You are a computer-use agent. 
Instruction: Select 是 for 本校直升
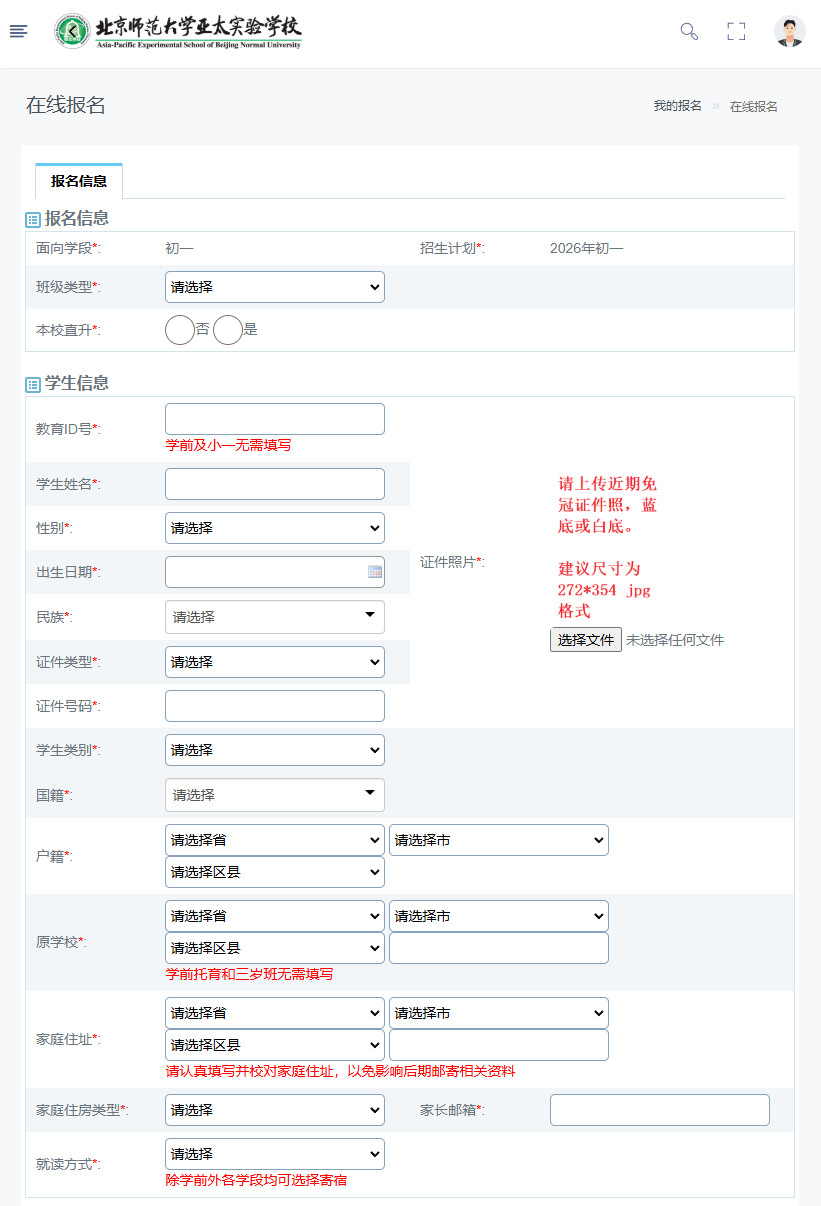point(228,330)
